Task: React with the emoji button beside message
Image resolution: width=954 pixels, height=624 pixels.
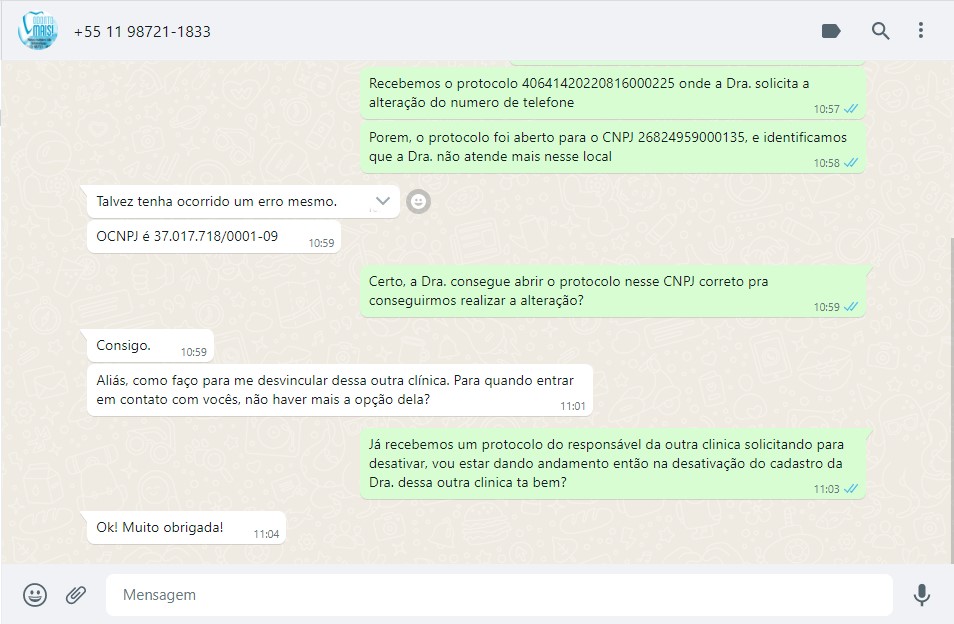Action: [x=419, y=201]
